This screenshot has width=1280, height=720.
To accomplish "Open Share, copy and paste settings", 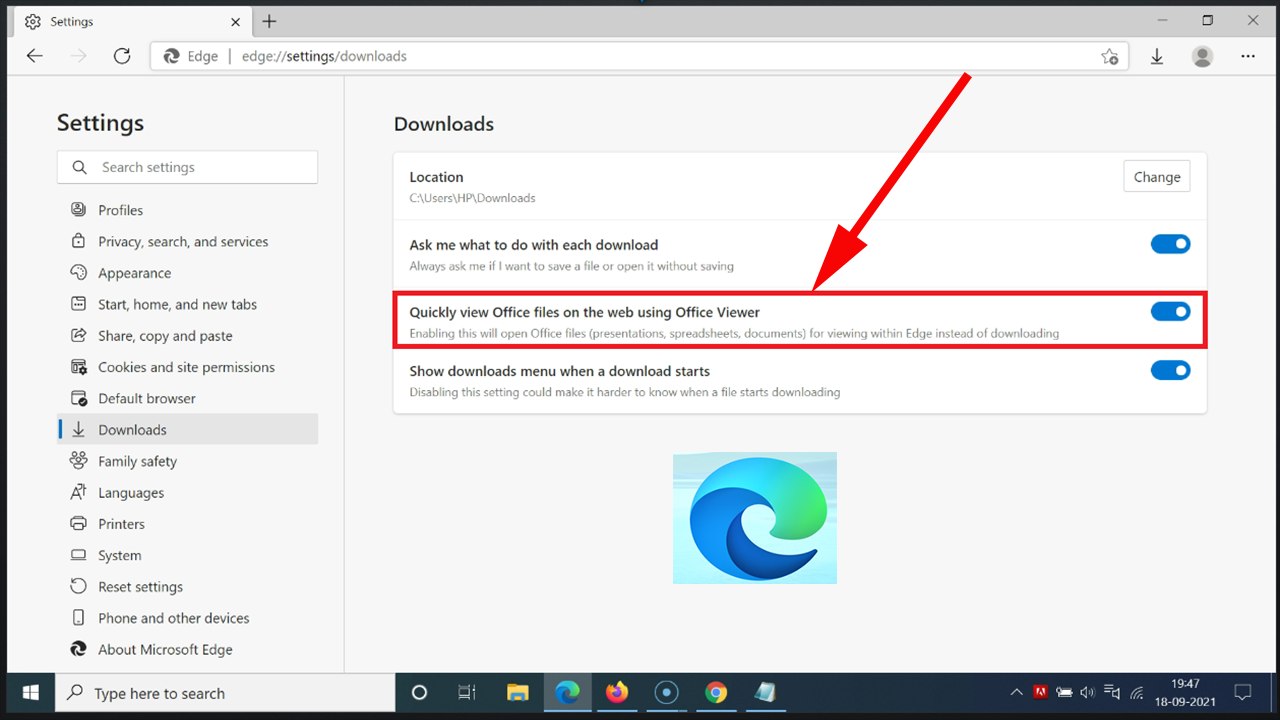I will (165, 336).
